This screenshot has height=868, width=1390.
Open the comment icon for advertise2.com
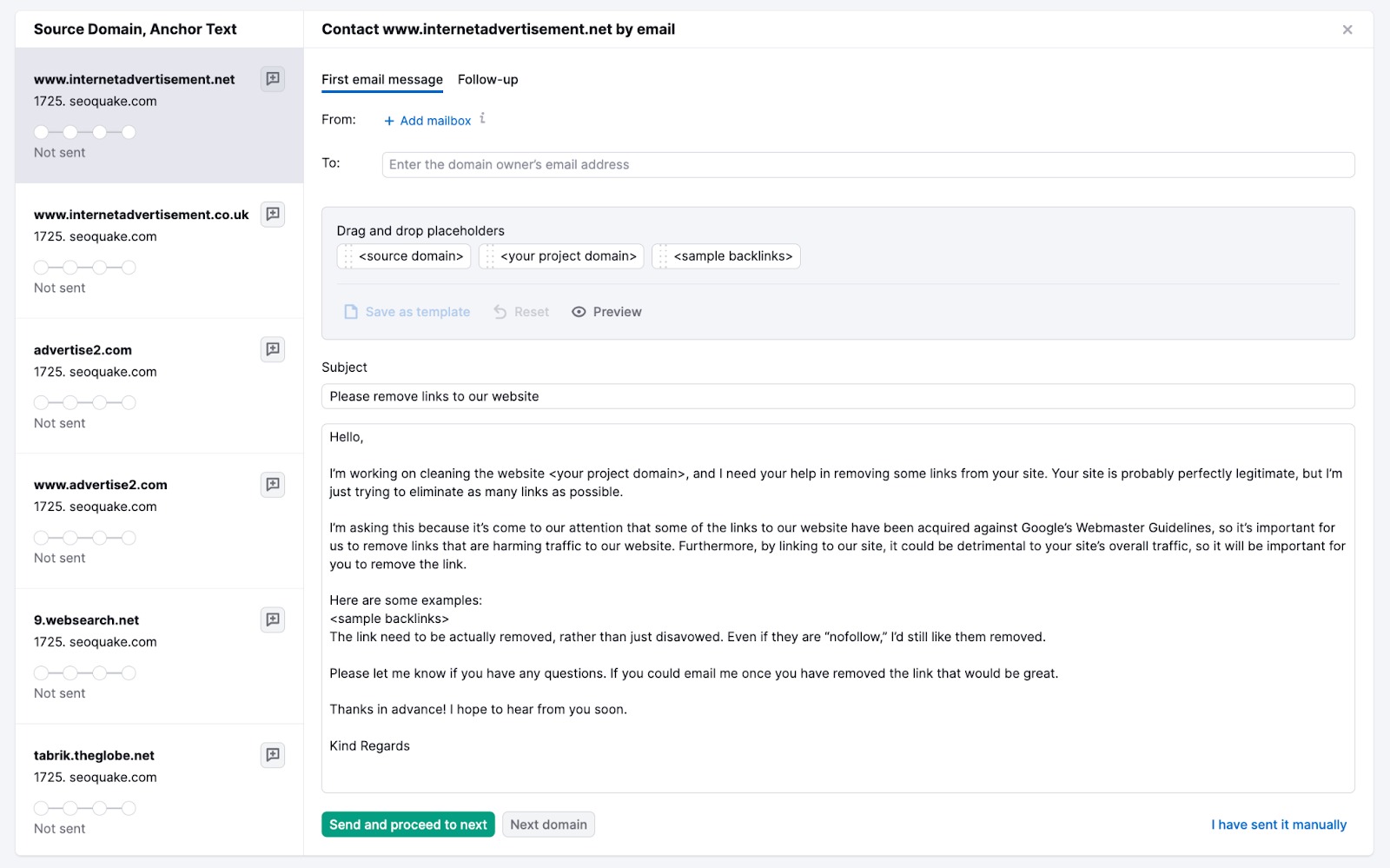[x=273, y=349]
